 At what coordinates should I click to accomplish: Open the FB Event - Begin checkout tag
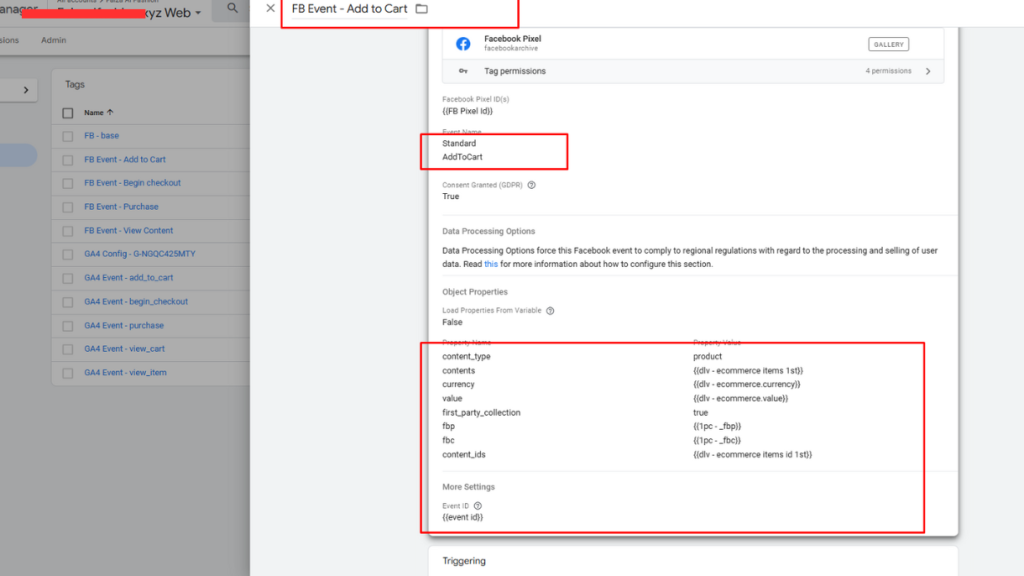tap(133, 183)
